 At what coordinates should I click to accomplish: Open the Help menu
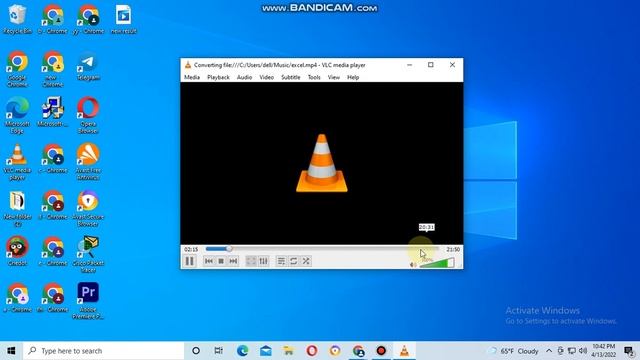353,77
